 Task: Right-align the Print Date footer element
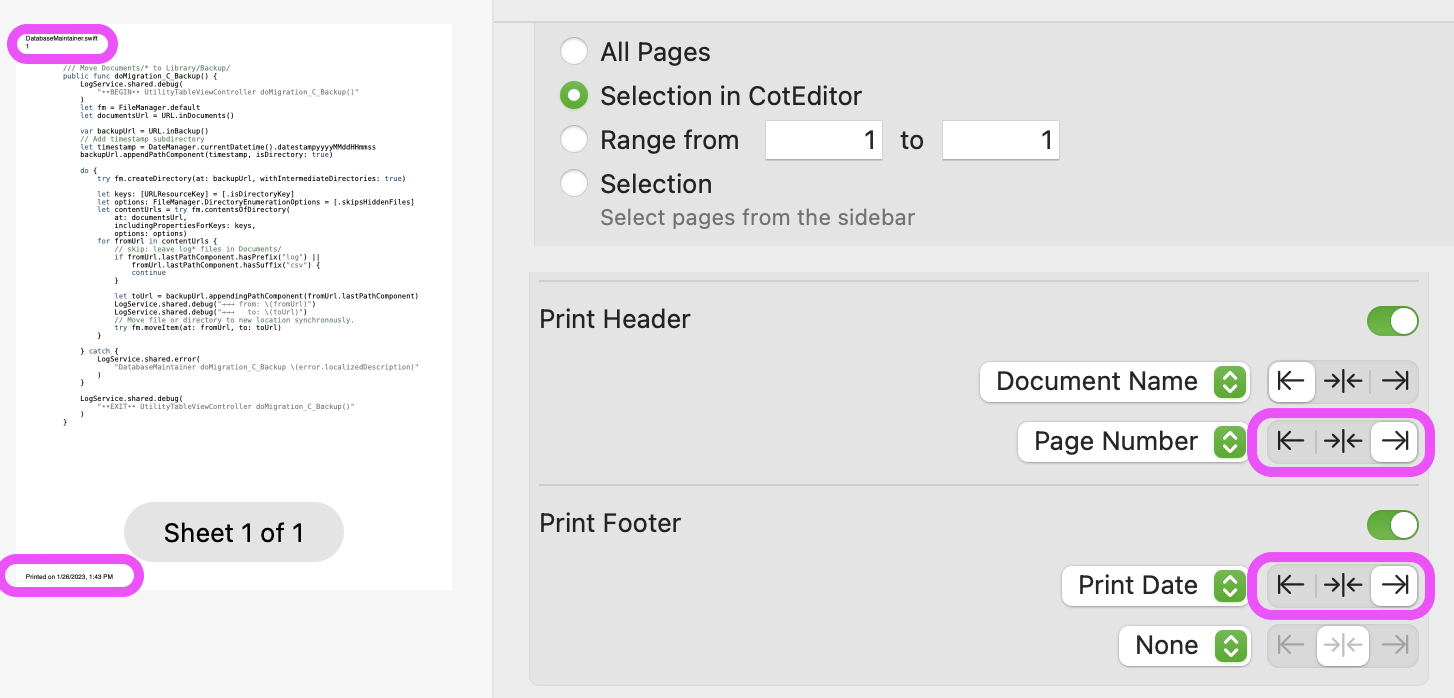[x=1395, y=585]
